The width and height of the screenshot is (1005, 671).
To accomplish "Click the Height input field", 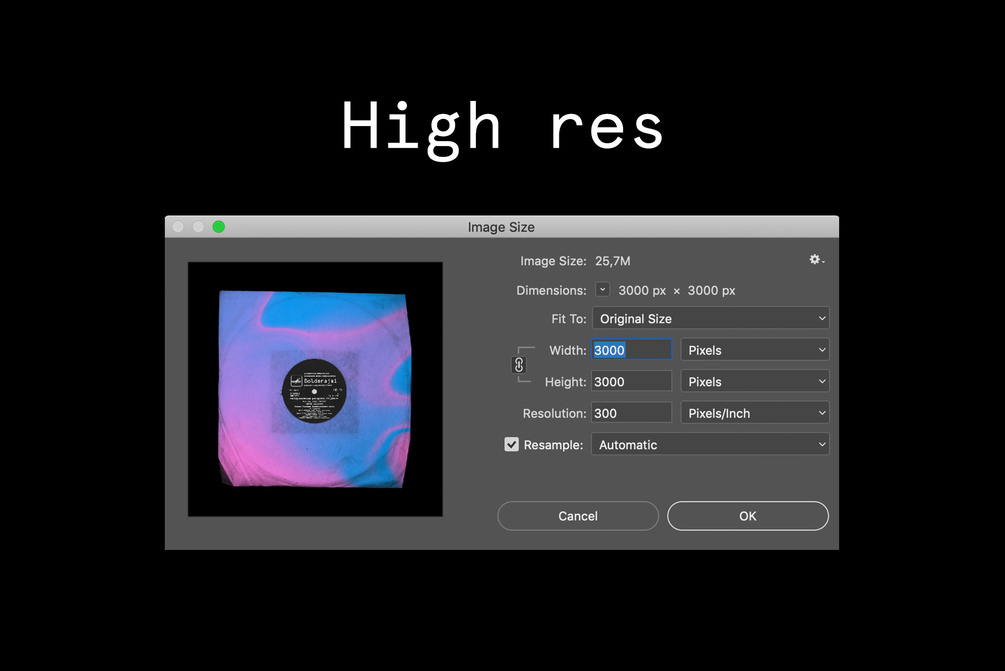I will pyautogui.click(x=631, y=381).
